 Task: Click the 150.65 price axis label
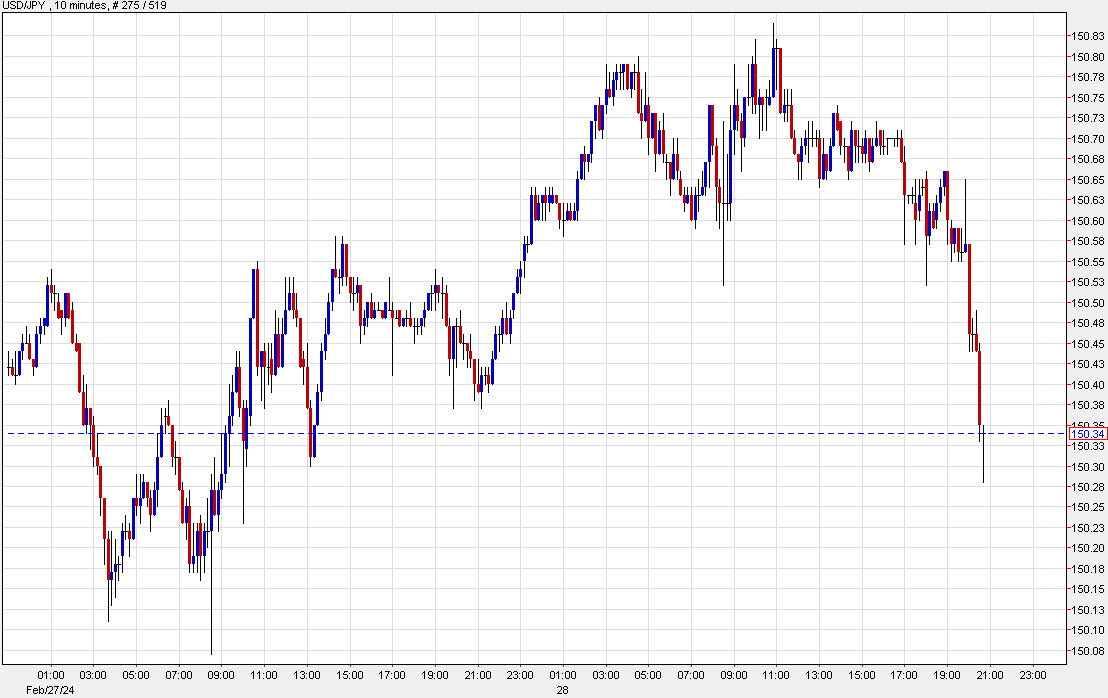1088,179
